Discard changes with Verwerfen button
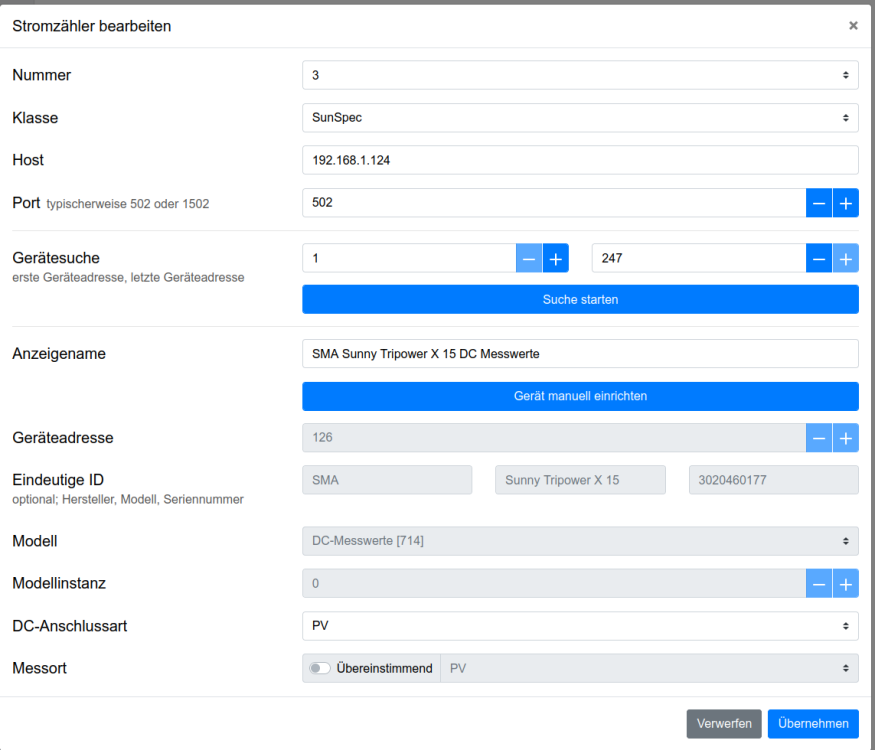Screen dimensions: 875x750 point(724,723)
